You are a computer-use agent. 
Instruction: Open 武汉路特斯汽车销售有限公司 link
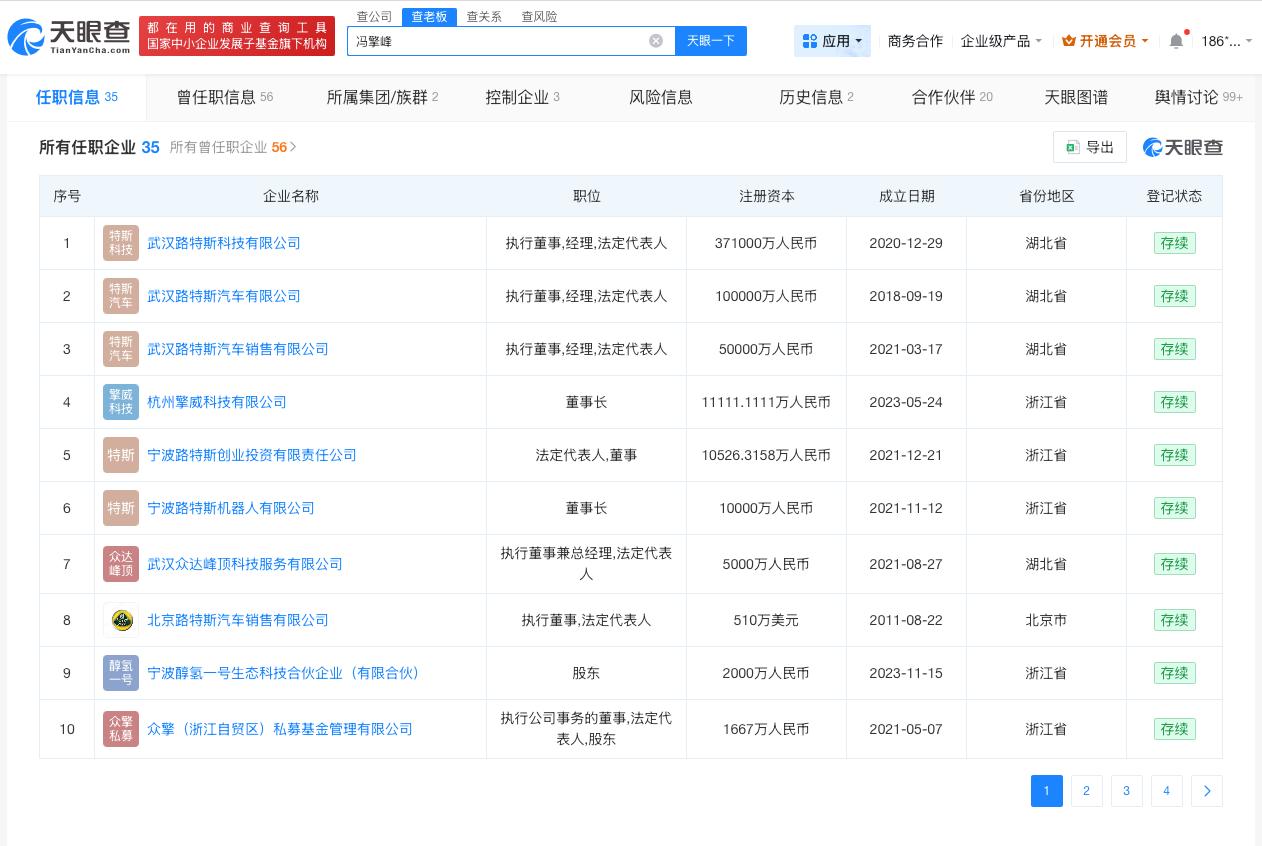point(238,349)
